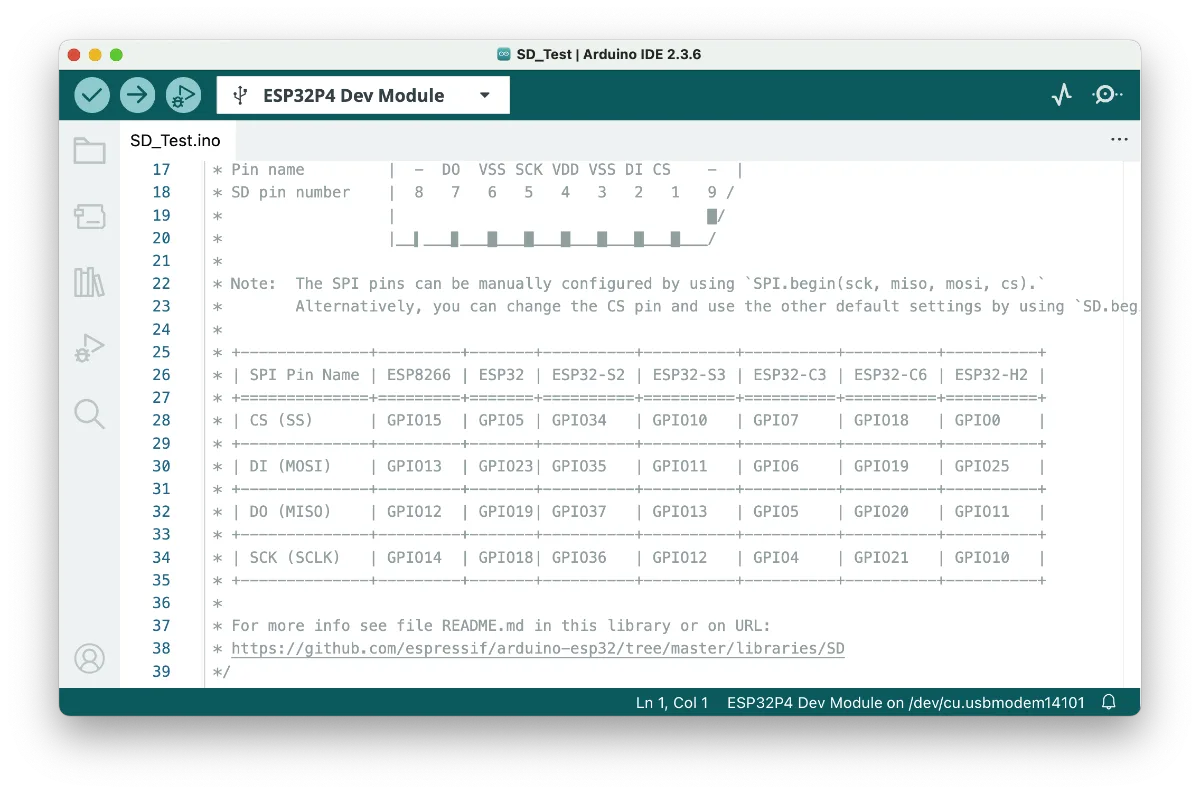The height and width of the screenshot is (794, 1200).
Task: Click the 'GPIO21' value in the code
Action: point(882,558)
